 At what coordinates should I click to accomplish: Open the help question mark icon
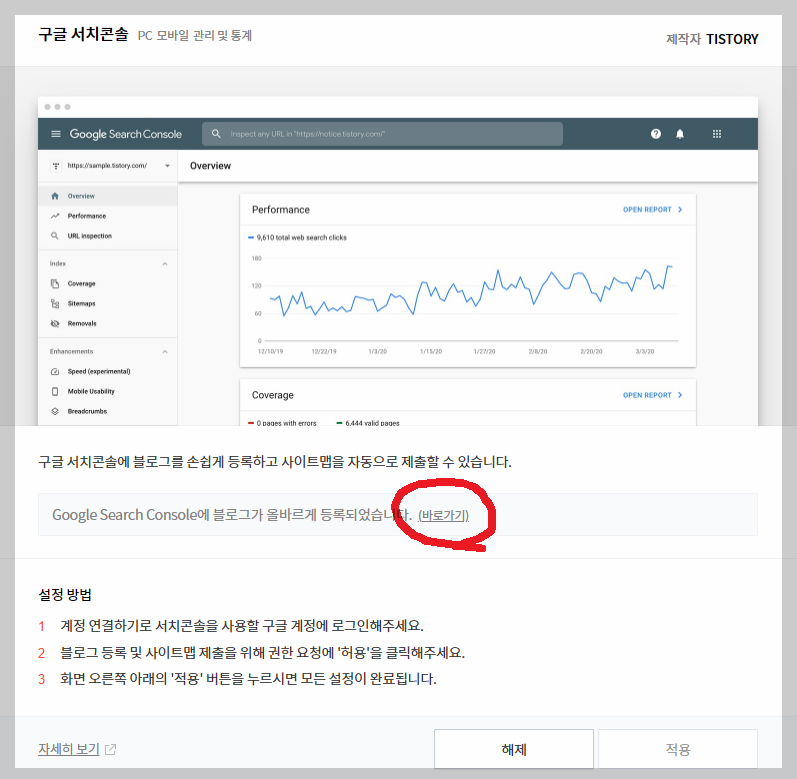656,134
